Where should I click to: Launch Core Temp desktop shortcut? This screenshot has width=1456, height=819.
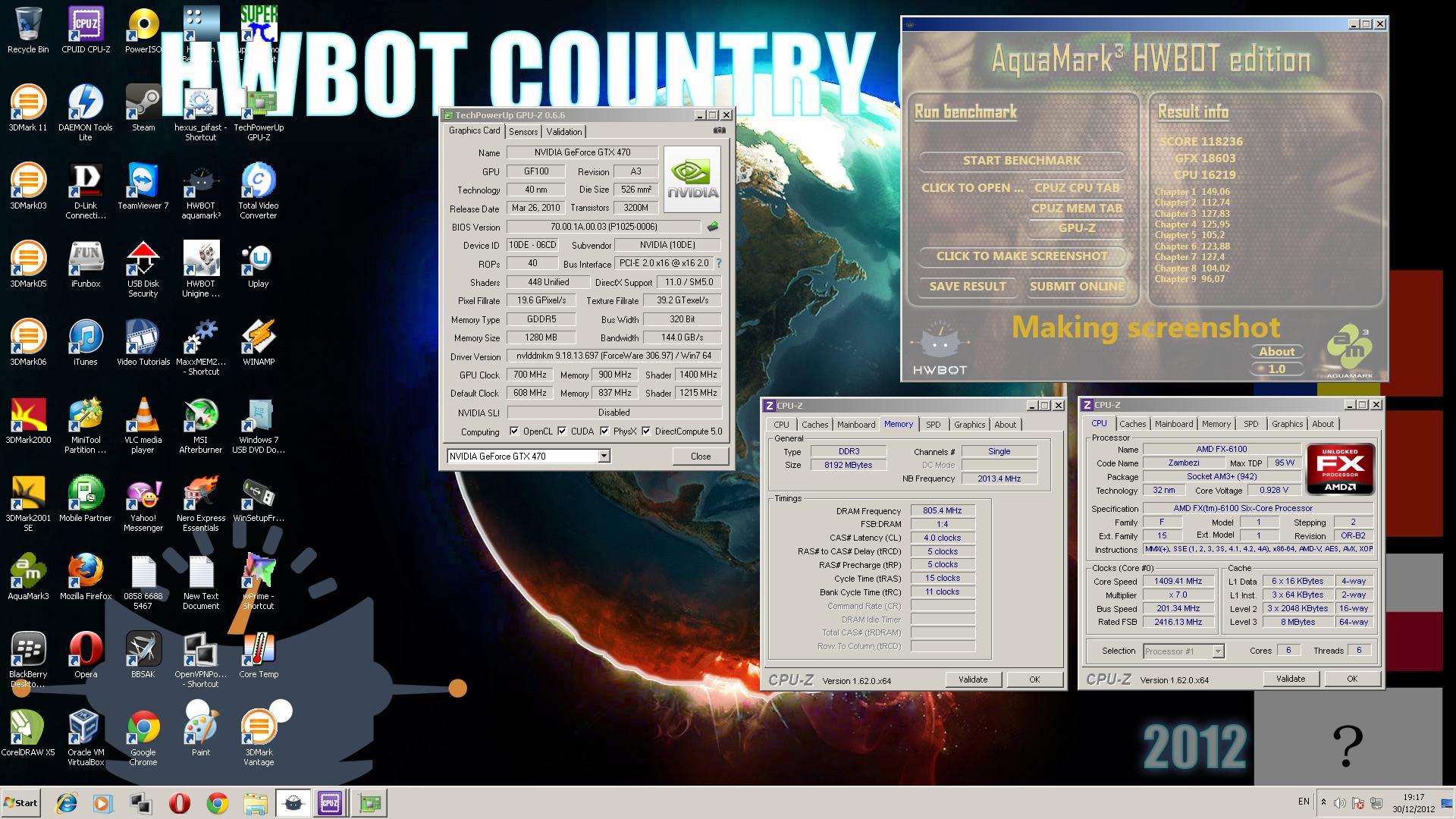click(259, 655)
